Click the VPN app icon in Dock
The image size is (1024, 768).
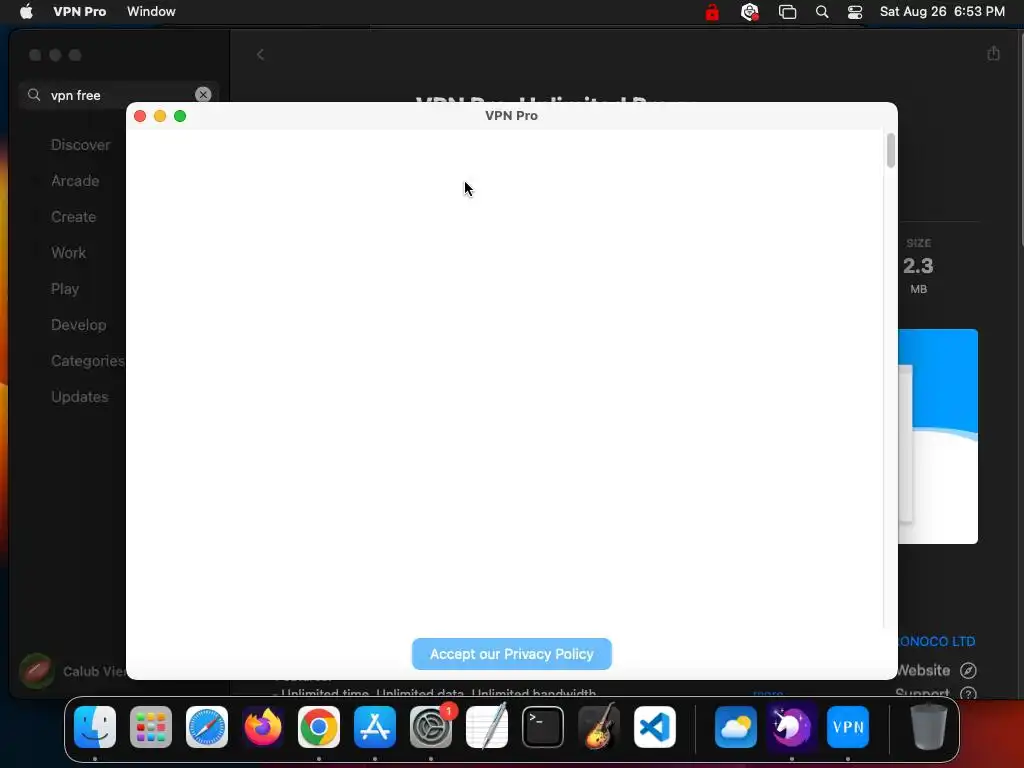coord(848,727)
